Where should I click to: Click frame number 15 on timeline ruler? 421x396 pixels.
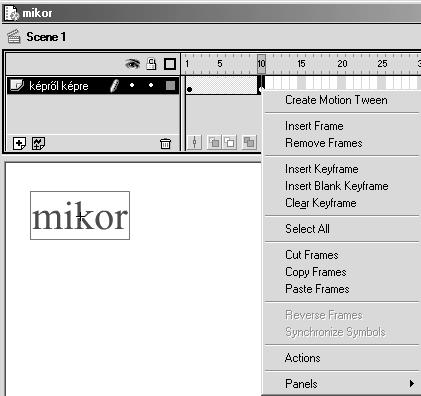[301, 63]
